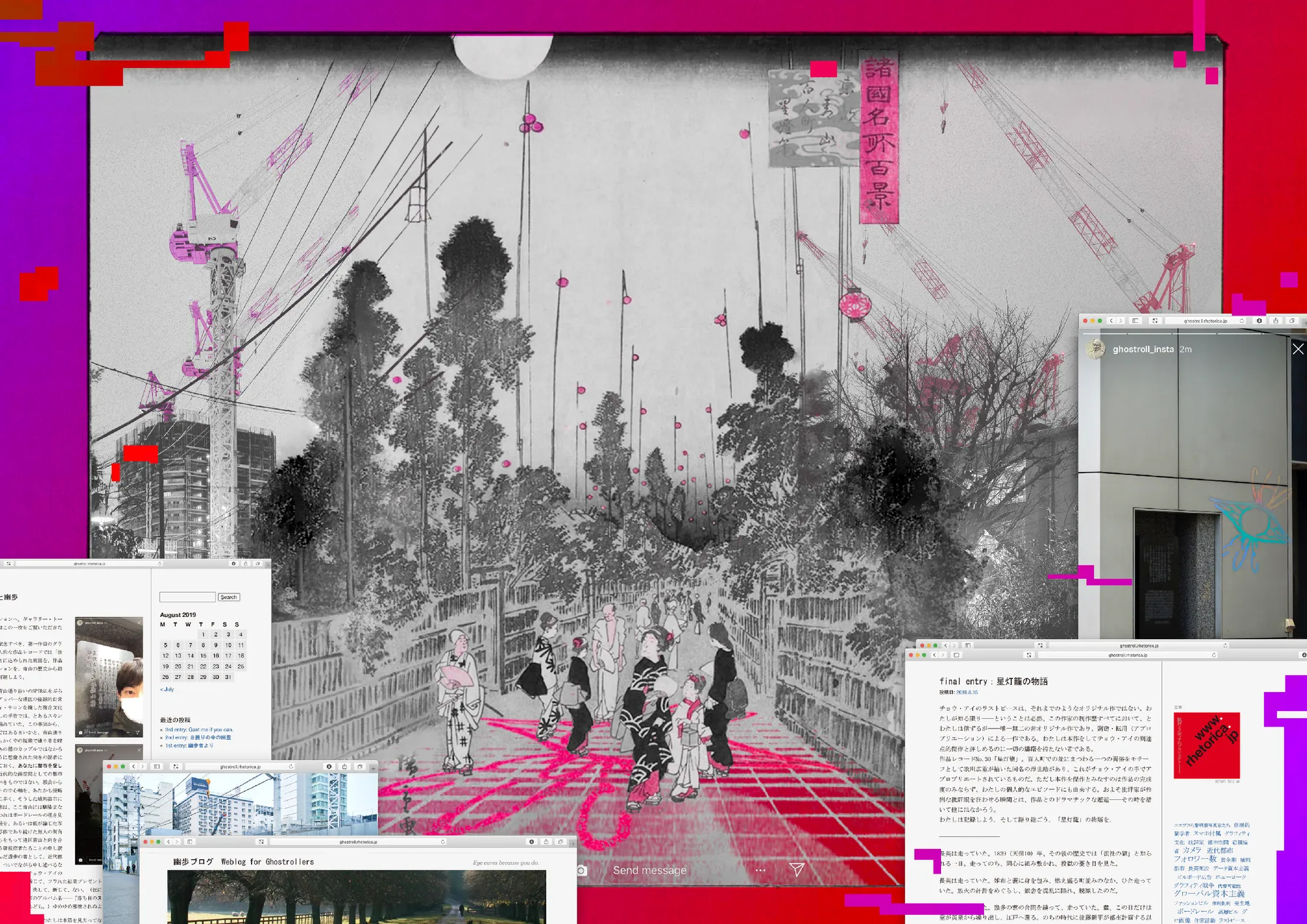Open the 3rd entry recent post link
Viewport: 1307px width, 924px height.
click(199, 729)
